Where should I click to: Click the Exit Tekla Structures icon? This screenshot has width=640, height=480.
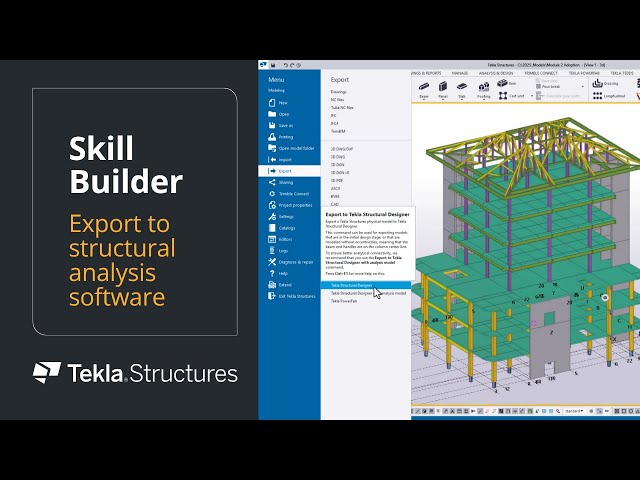click(x=272, y=296)
